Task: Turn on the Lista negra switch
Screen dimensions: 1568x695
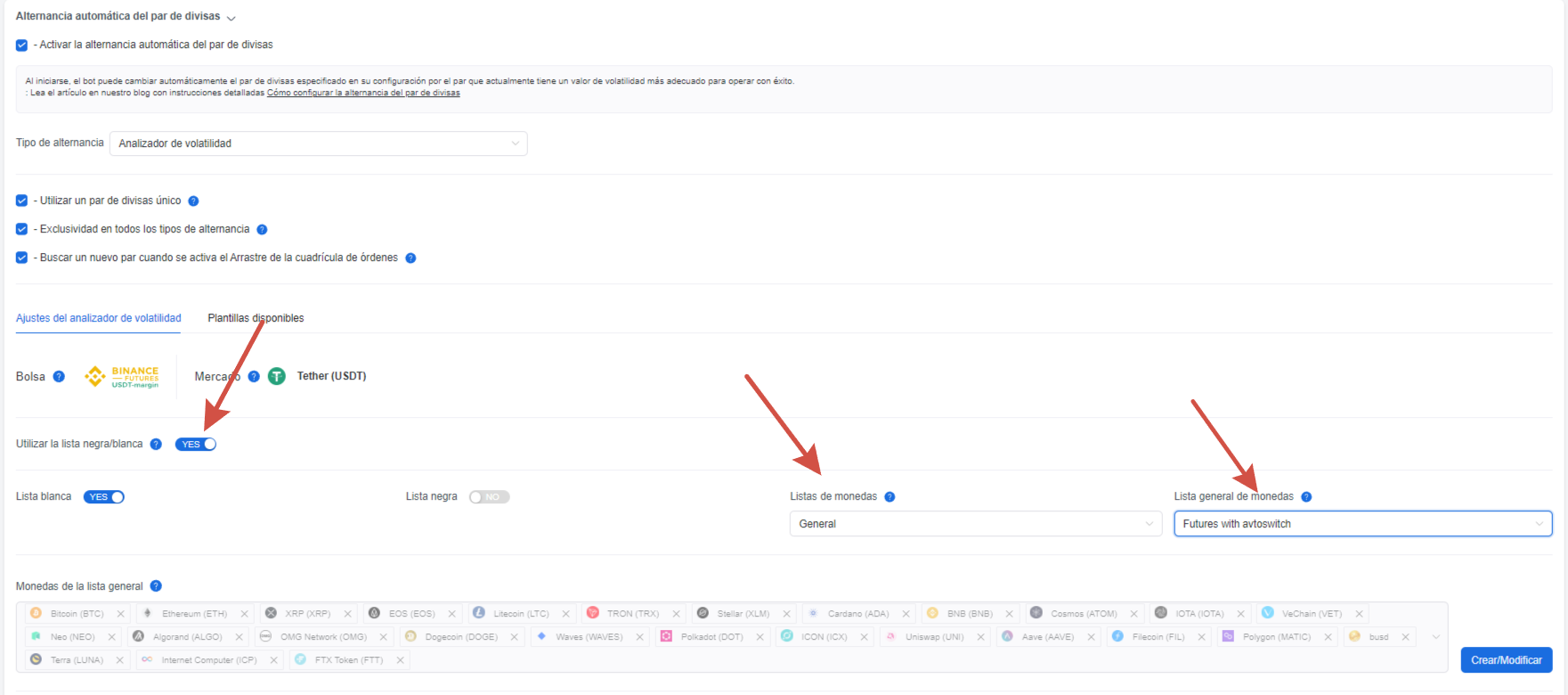Action: (490, 497)
